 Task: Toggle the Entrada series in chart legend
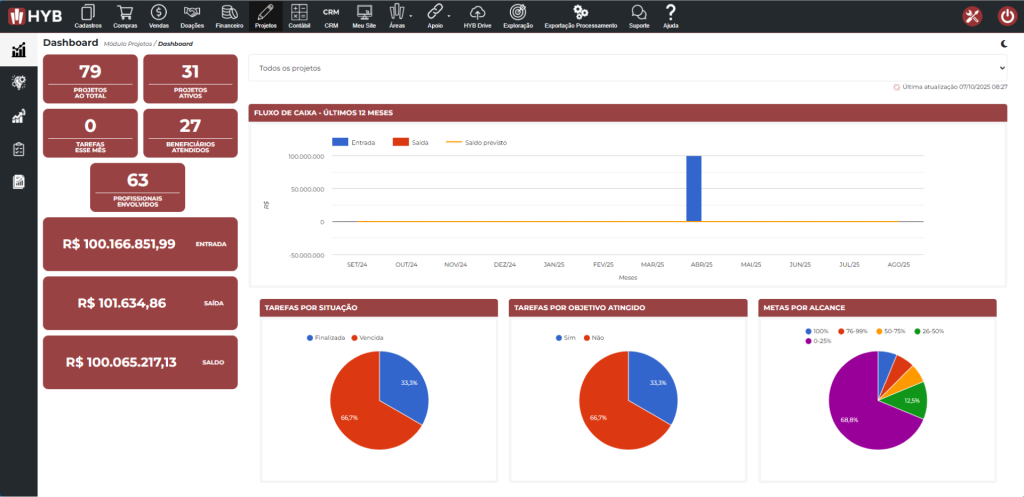(x=354, y=143)
